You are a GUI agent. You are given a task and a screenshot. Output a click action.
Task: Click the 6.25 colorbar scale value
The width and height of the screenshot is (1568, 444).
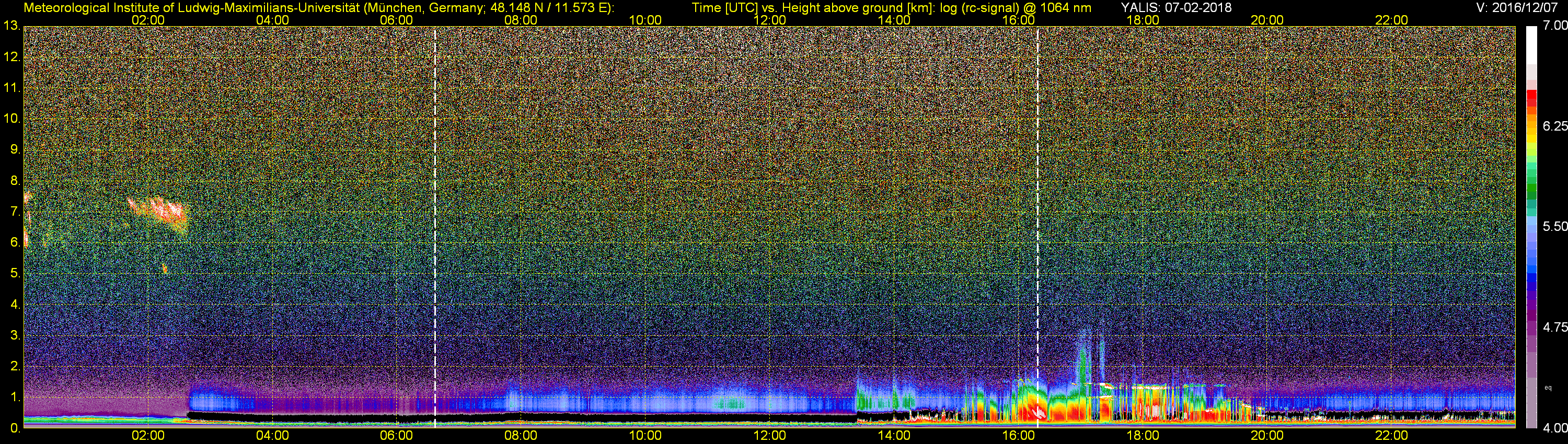tap(1555, 126)
